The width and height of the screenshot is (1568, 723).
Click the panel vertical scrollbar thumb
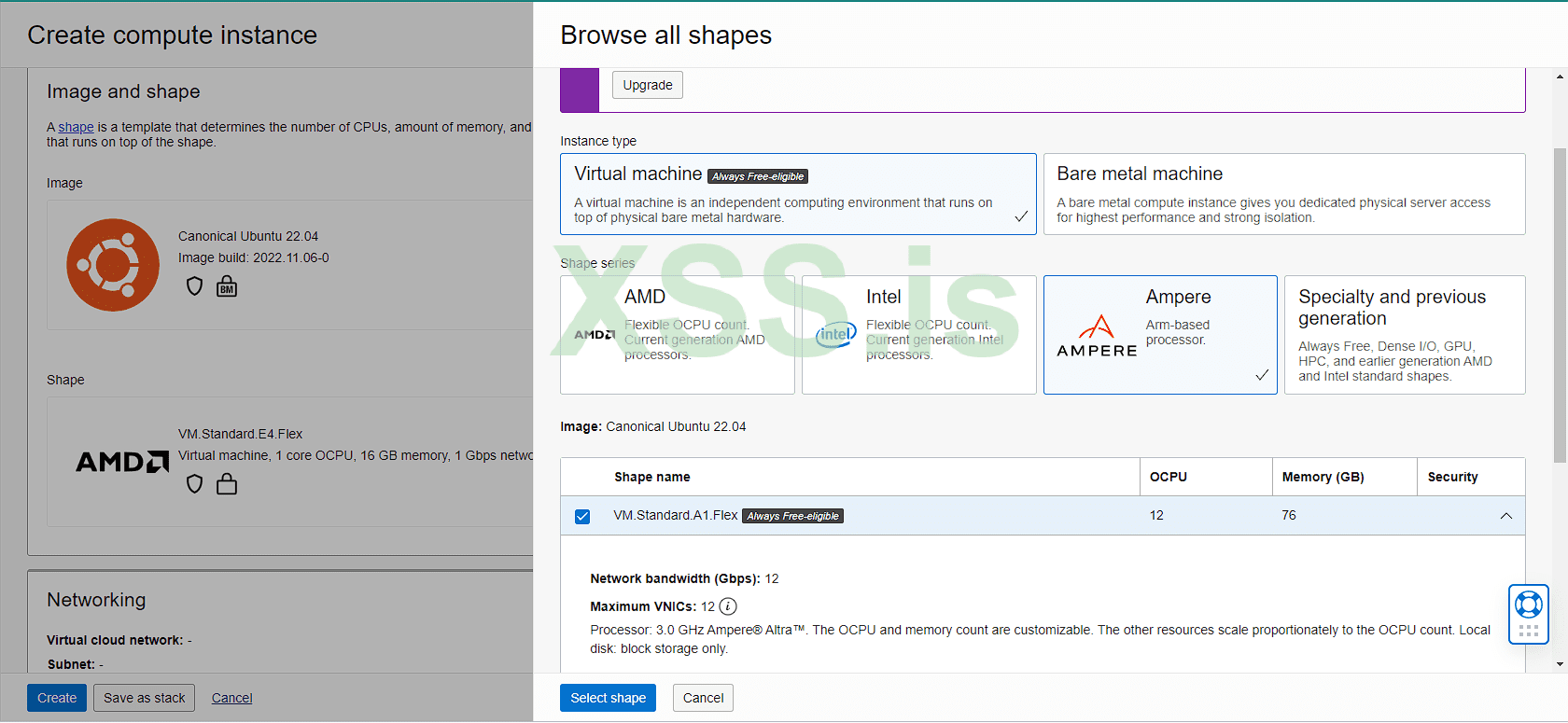(x=1560, y=305)
